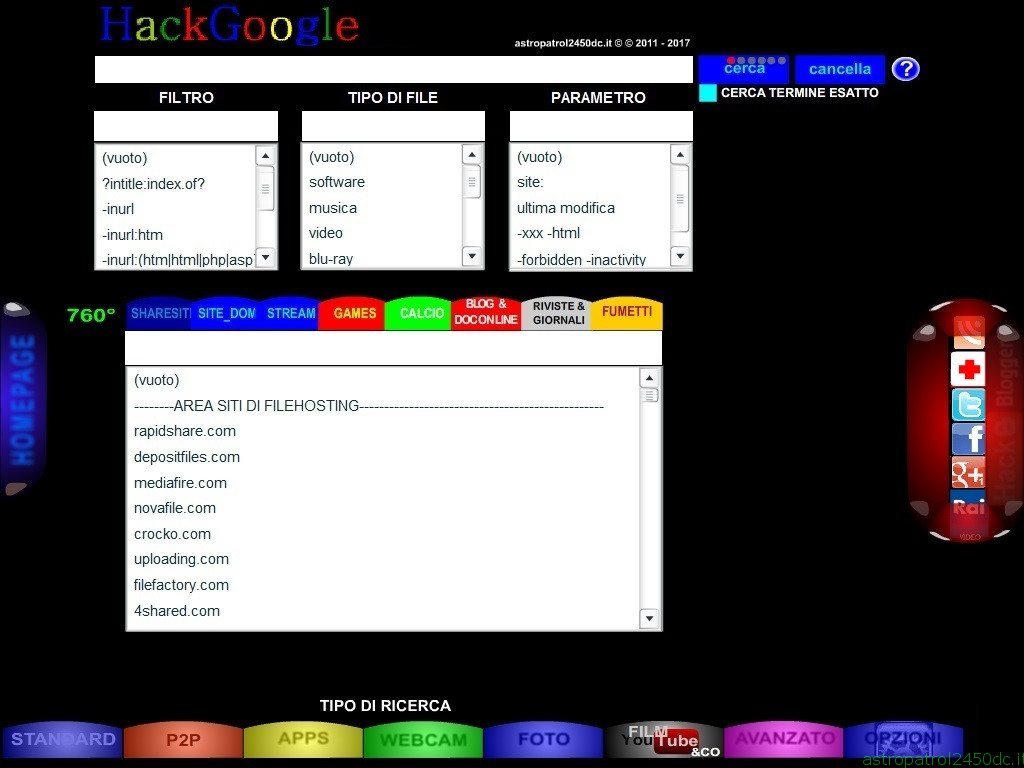Image resolution: width=1024 pixels, height=768 pixels.
Task: Switch to the SHARESITI tab
Action: 159,313
